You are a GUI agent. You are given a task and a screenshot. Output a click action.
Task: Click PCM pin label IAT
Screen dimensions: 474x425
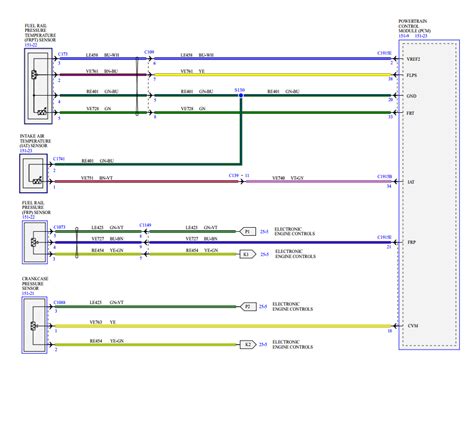[411, 182]
